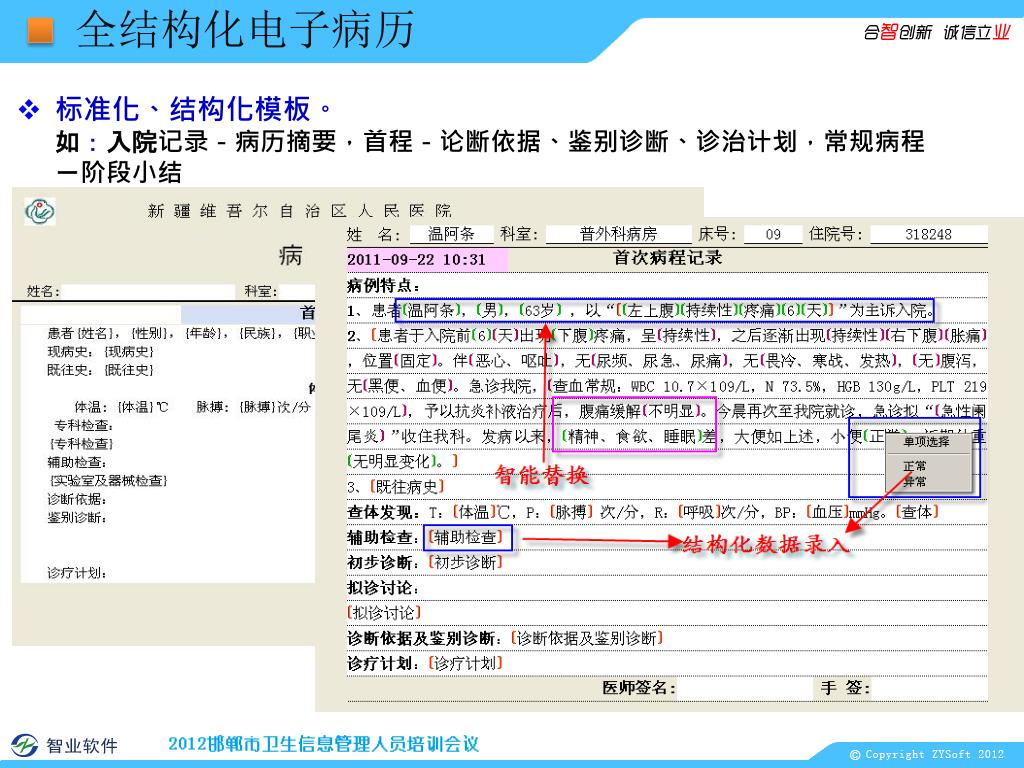Click the [男] gender field
Viewport: 1024px width, 768px height.
point(489,310)
